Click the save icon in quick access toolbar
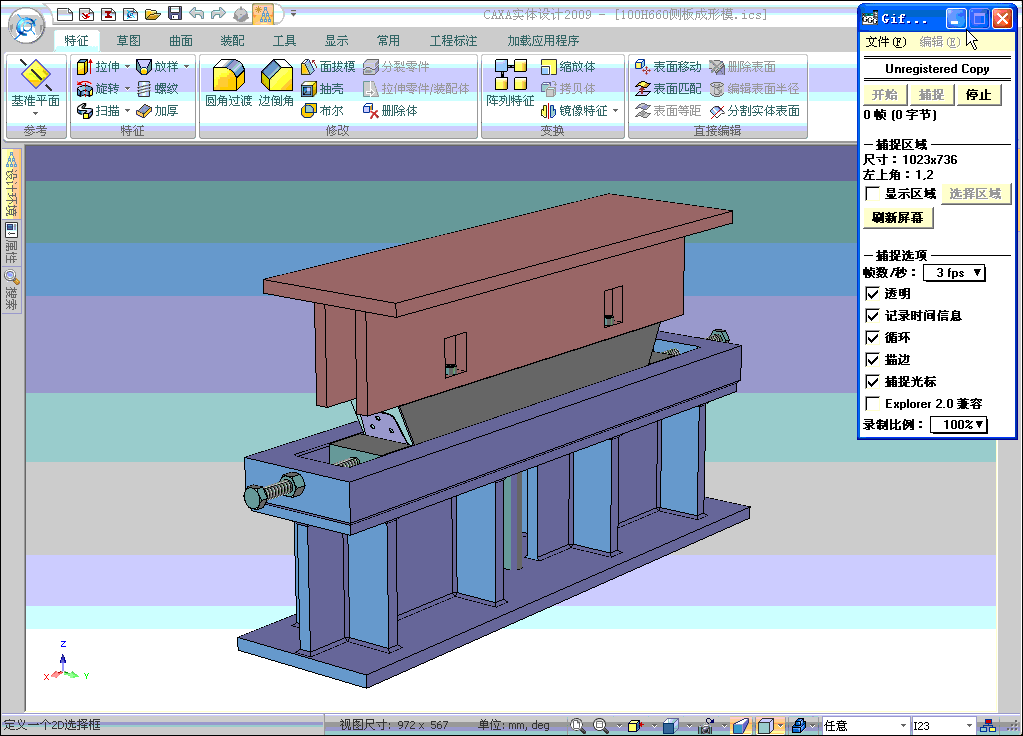1023x736 pixels. pos(175,14)
